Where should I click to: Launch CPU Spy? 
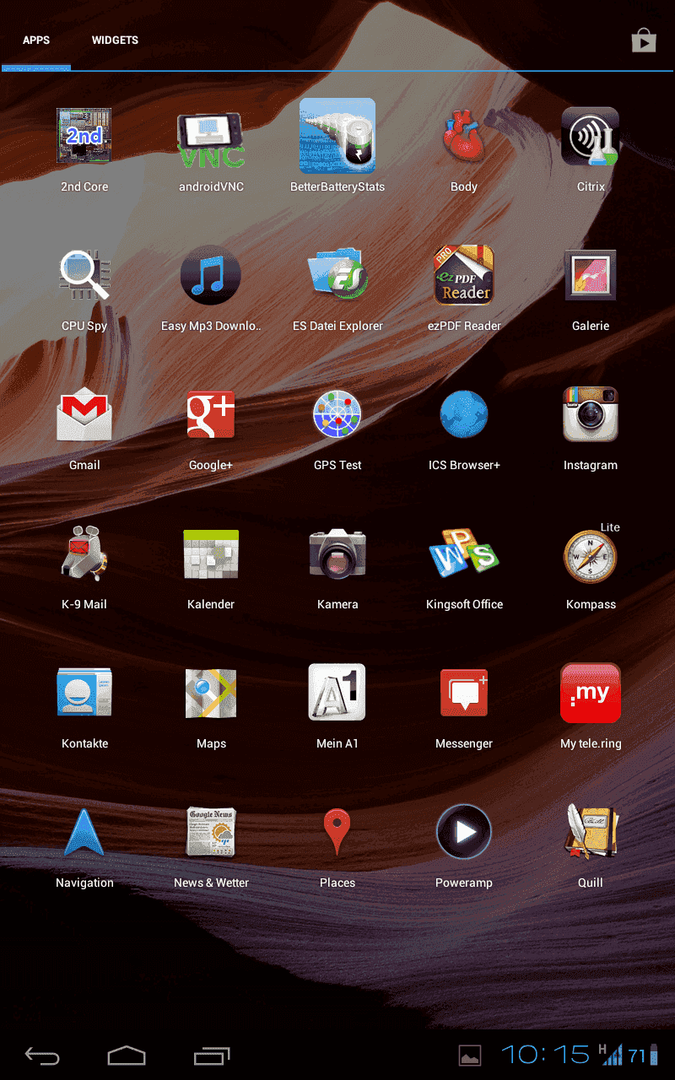pyautogui.click(x=84, y=276)
